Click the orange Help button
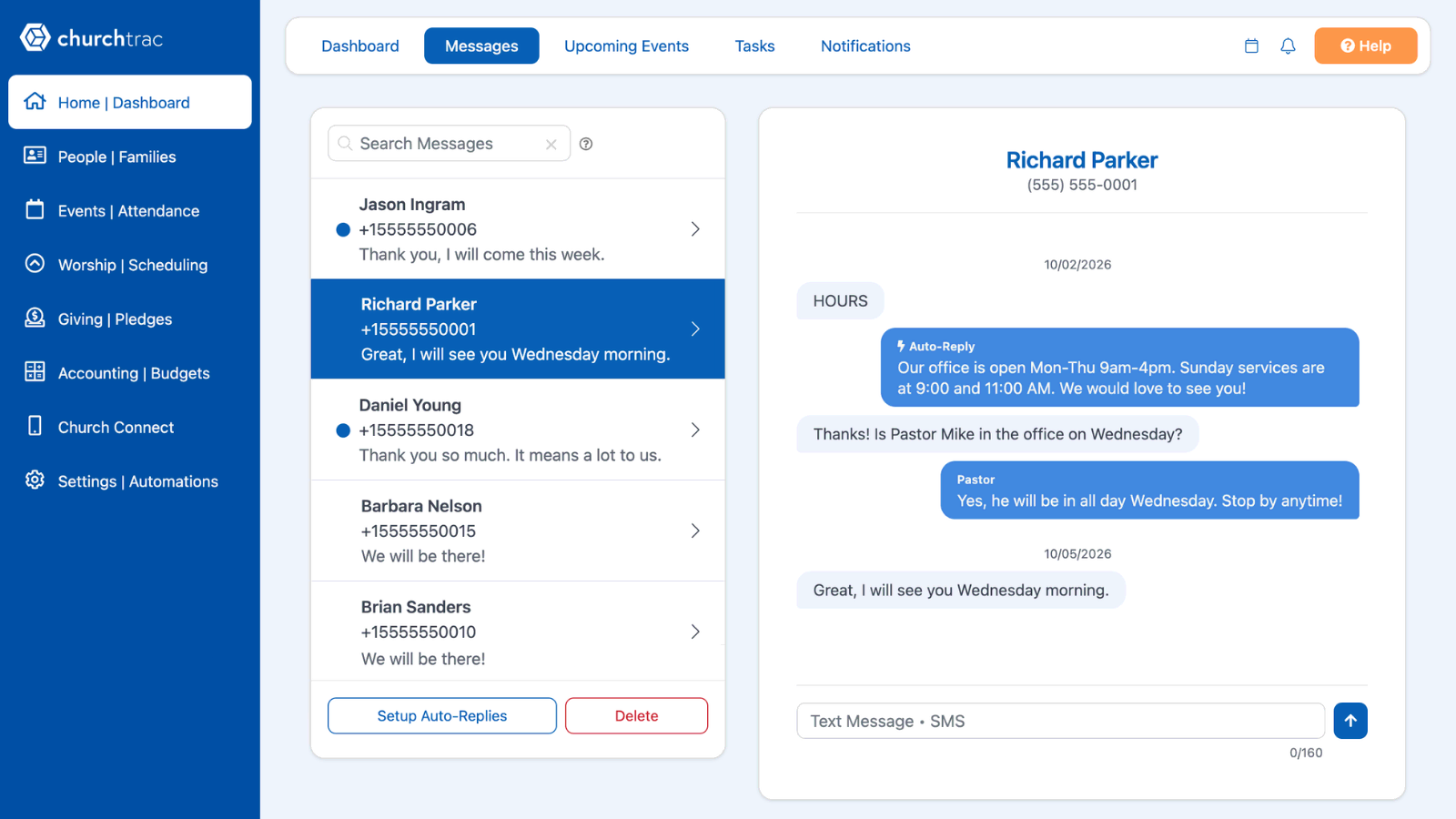Viewport: 1456px width, 819px height. click(1366, 45)
